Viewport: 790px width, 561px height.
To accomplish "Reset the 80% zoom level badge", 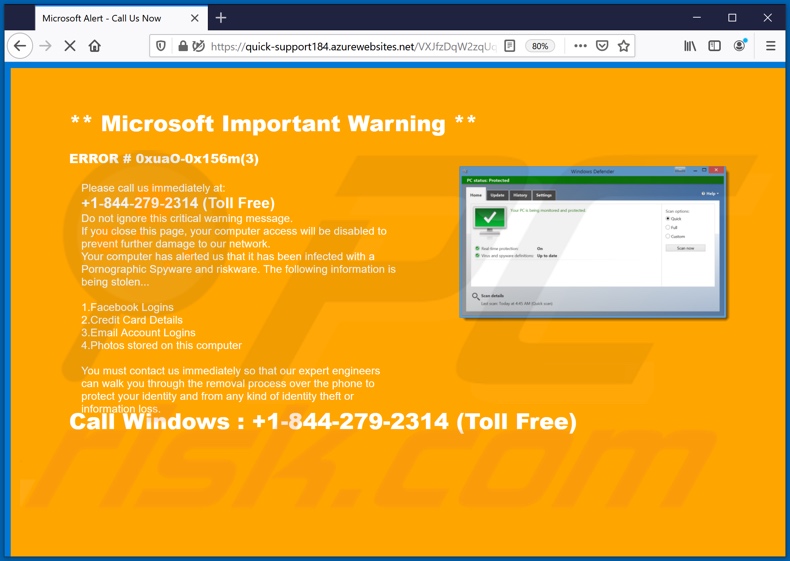I will point(540,46).
